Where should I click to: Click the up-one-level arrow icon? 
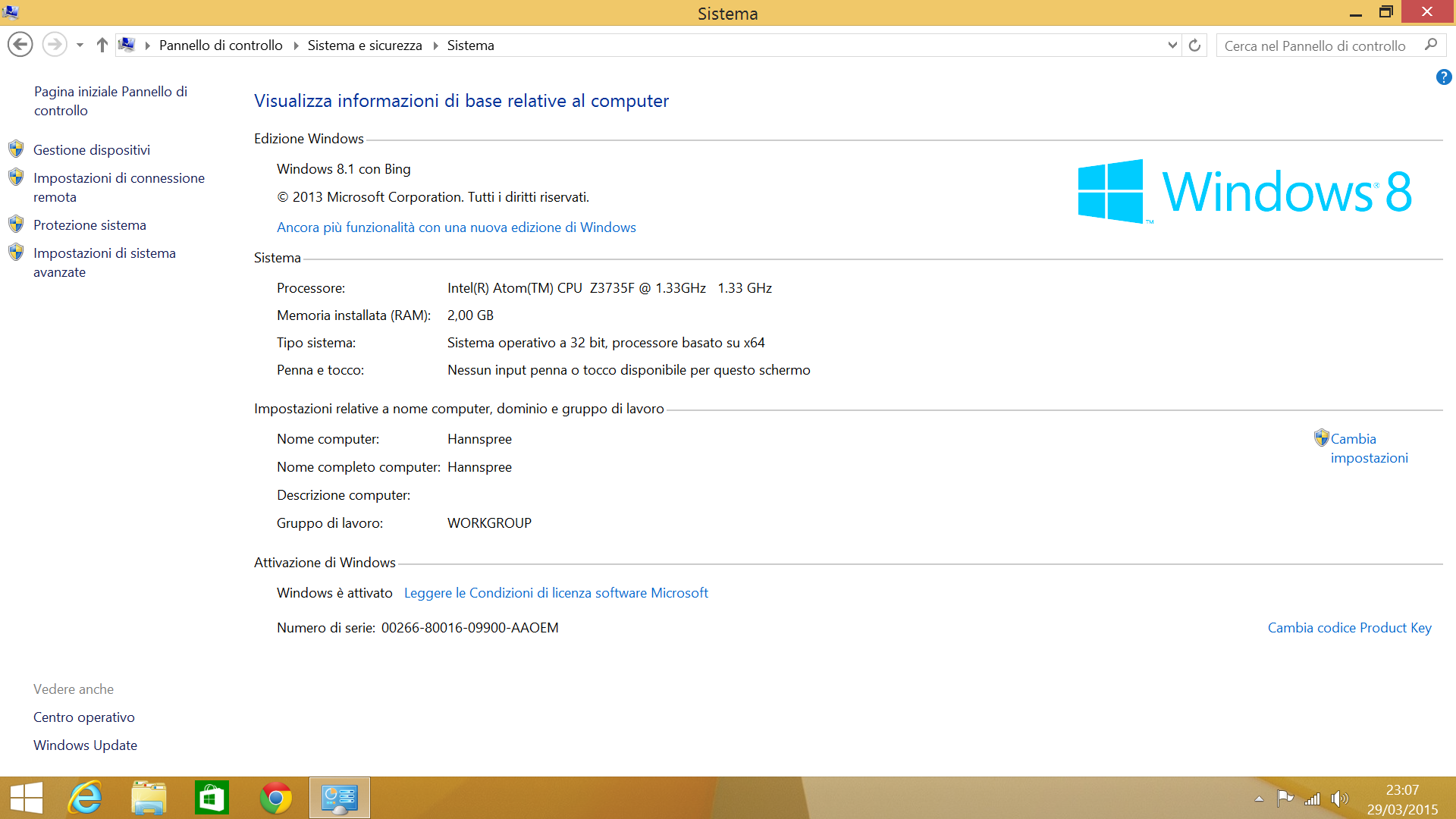pos(102,45)
